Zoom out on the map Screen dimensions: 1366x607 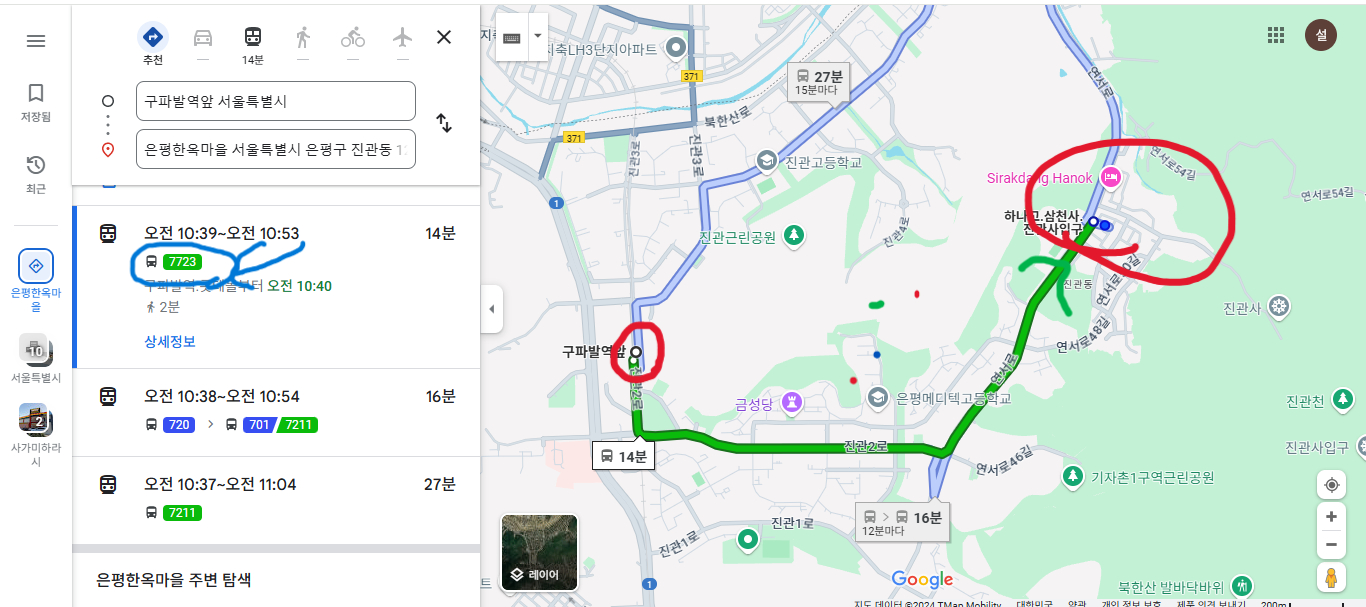pyautogui.click(x=1331, y=546)
